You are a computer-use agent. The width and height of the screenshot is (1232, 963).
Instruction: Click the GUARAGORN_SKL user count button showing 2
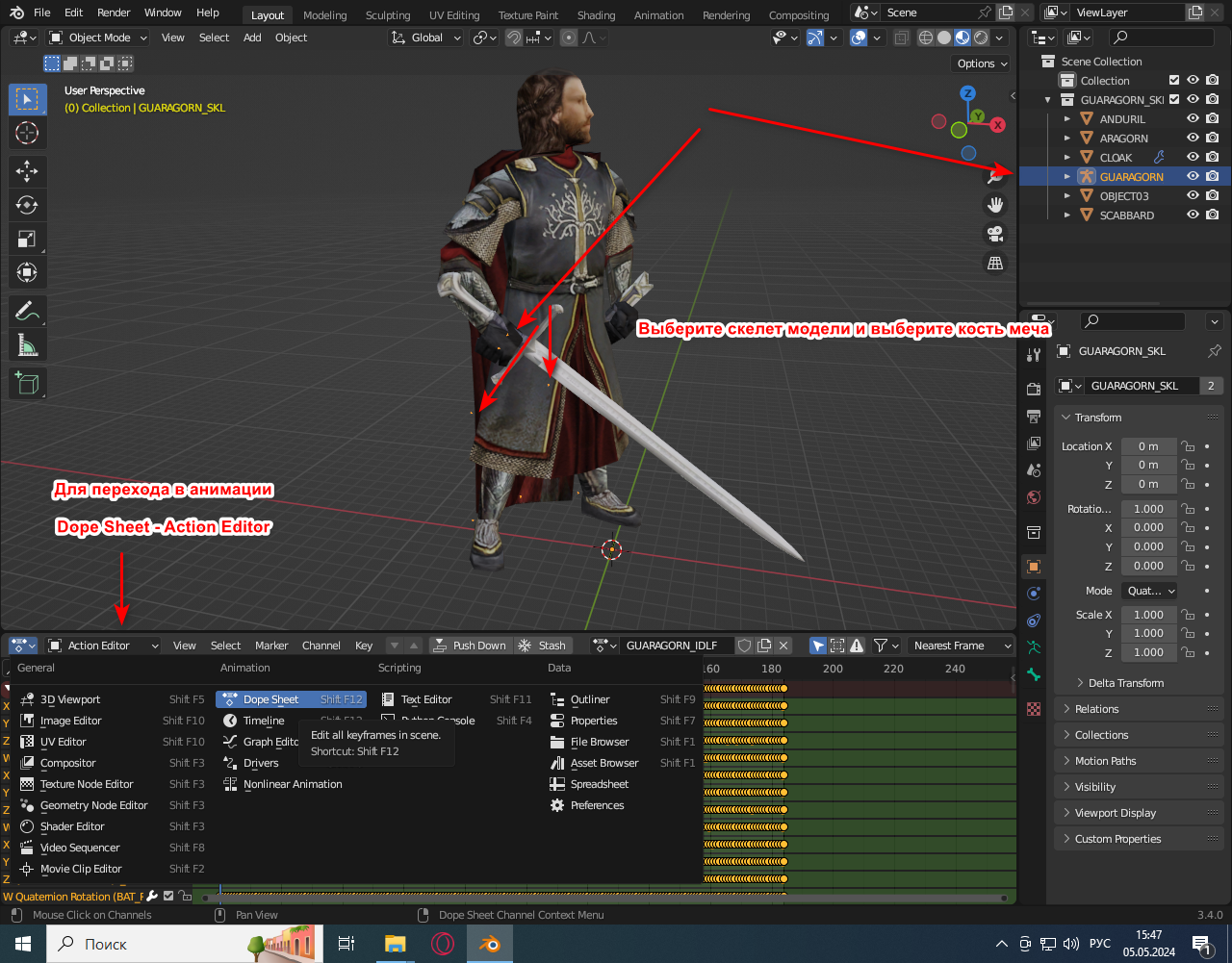[1212, 386]
